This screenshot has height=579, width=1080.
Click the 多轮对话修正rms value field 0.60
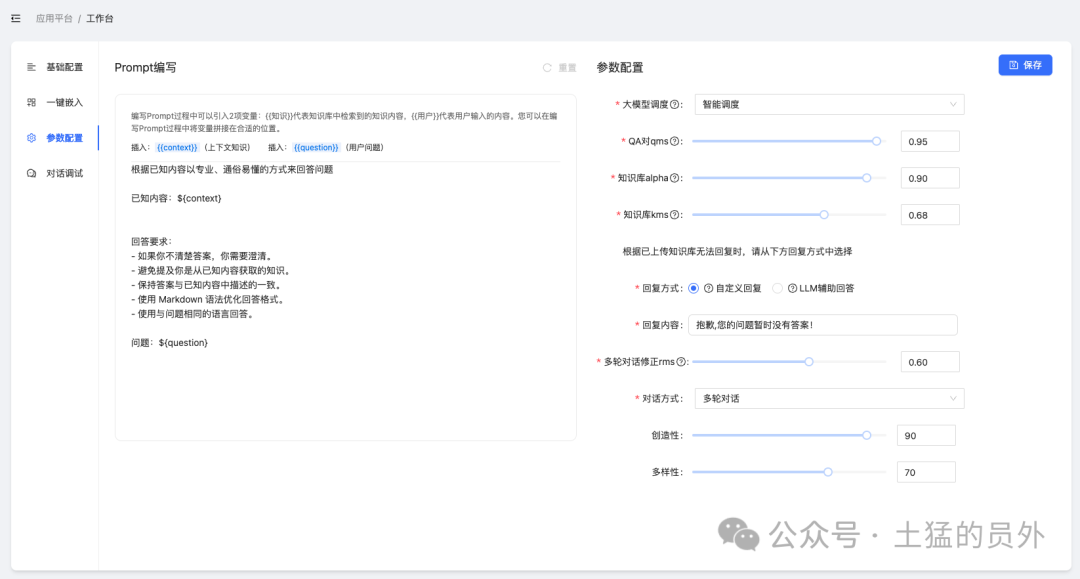pos(930,362)
